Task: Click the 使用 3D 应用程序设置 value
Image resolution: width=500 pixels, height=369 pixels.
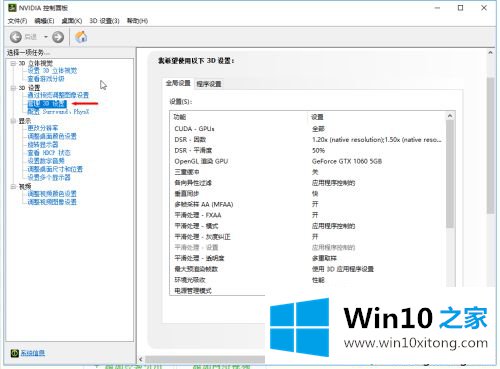Action: pyautogui.click(x=343, y=269)
